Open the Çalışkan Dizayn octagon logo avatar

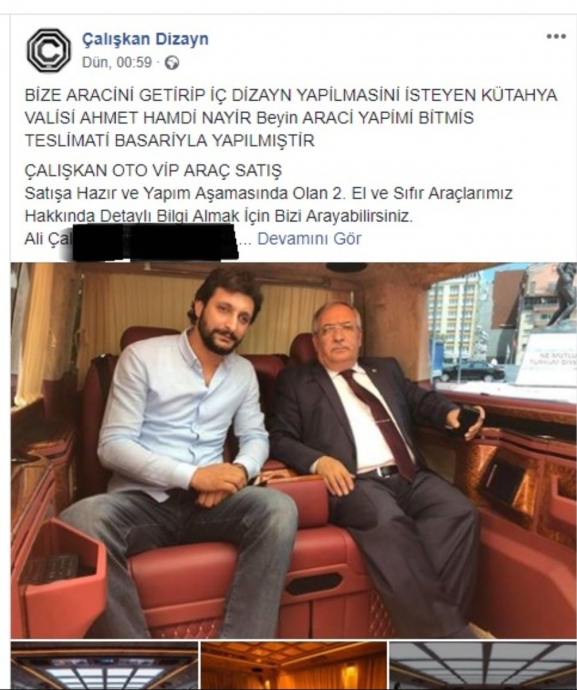point(48,50)
